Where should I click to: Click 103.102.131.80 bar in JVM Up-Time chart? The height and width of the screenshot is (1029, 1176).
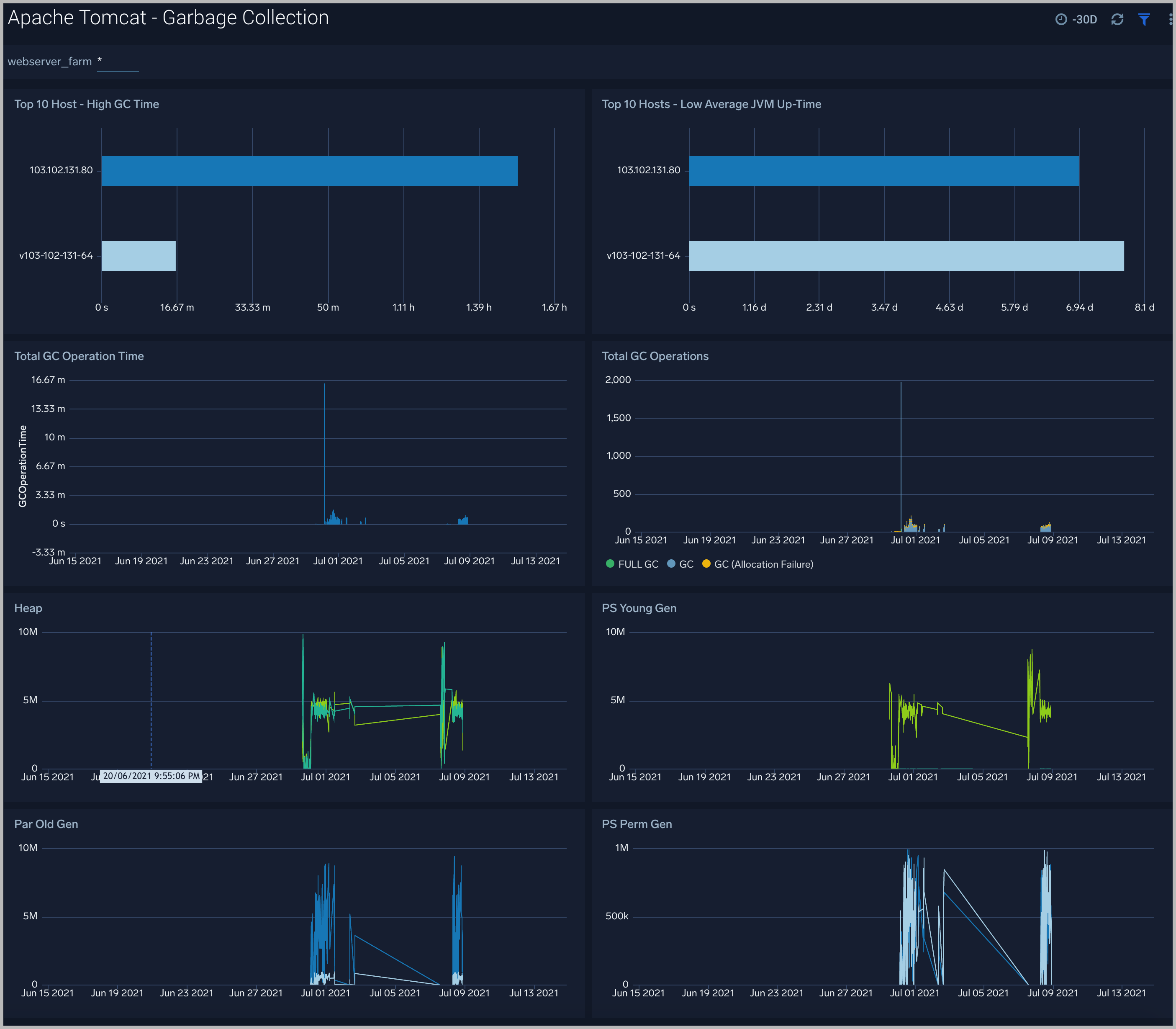coord(883,170)
